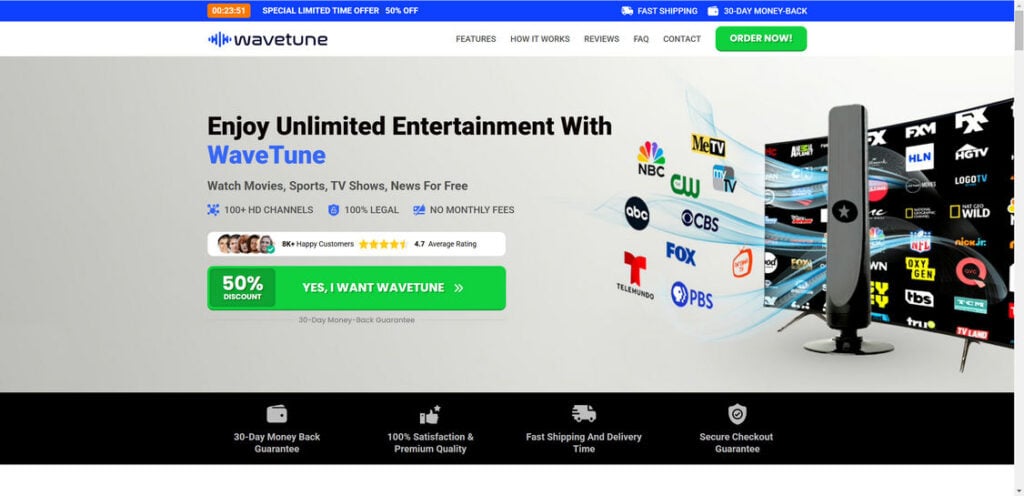Click "Secure Checkout Guarantee" text
The image size is (1024, 496).
coord(736,442)
